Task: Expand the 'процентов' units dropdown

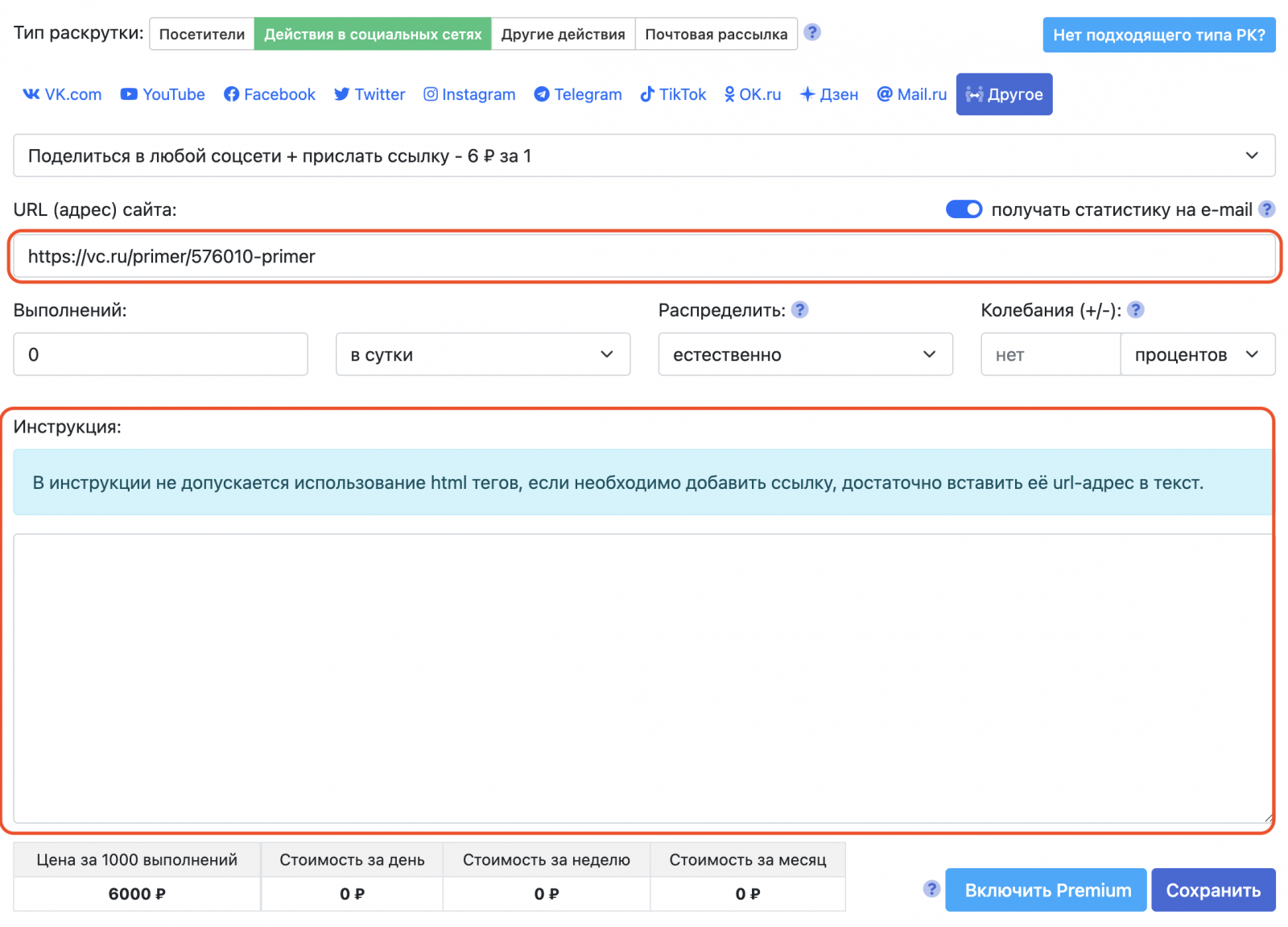Action: pos(1197,354)
